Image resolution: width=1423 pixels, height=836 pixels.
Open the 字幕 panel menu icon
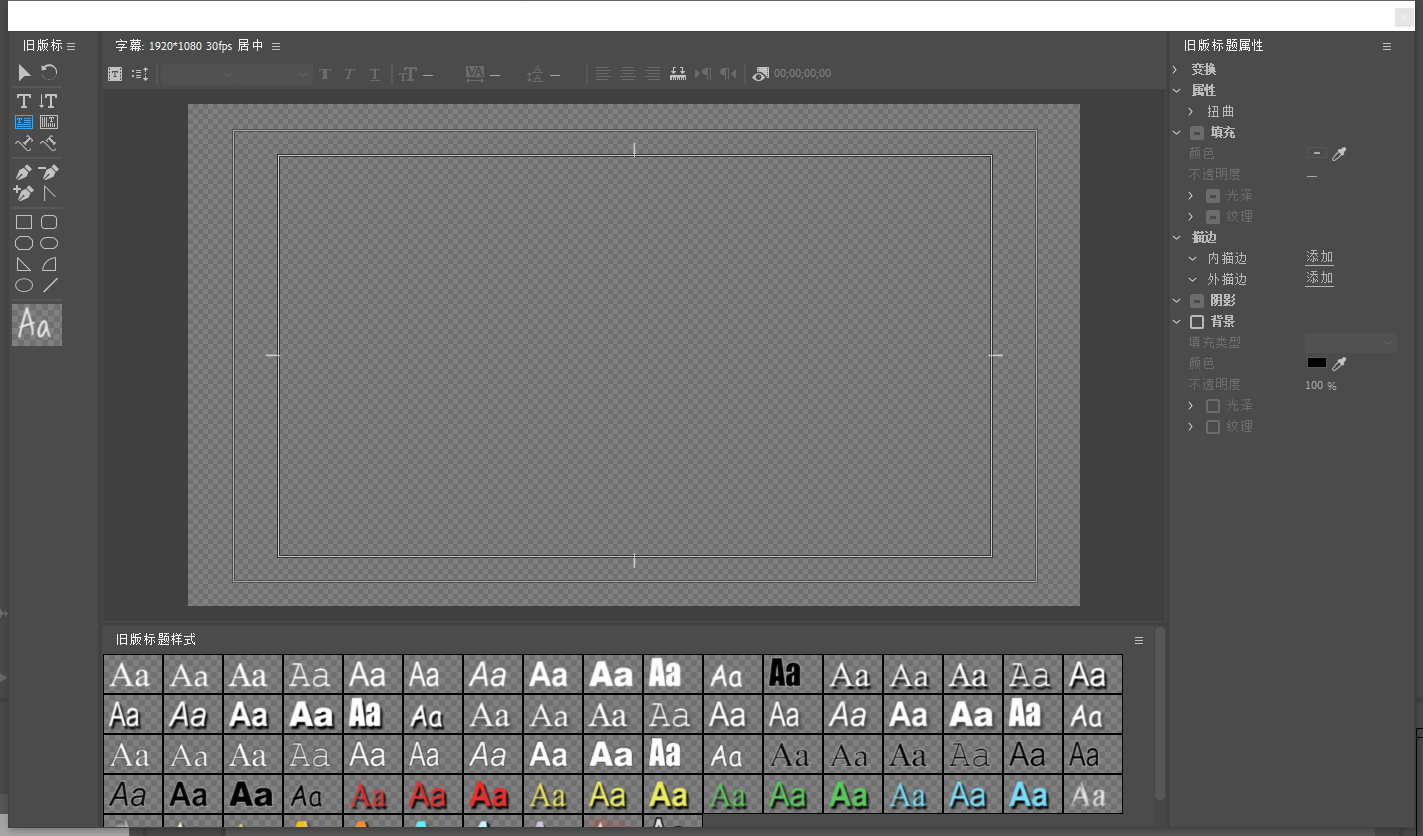[276, 46]
